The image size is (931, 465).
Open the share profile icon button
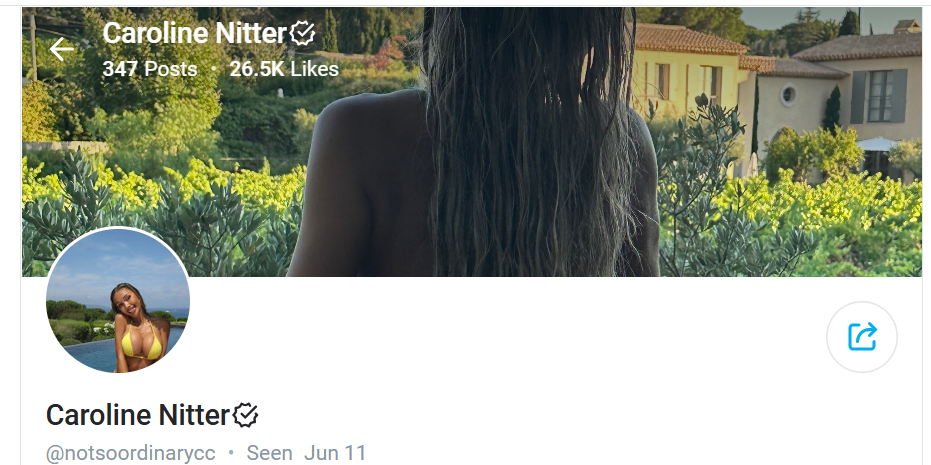862,337
